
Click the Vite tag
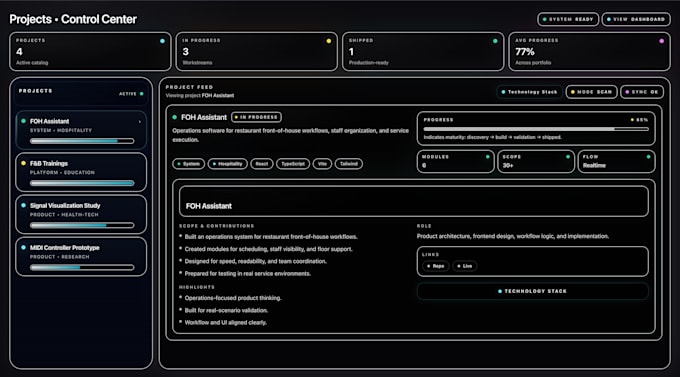[x=322, y=164]
